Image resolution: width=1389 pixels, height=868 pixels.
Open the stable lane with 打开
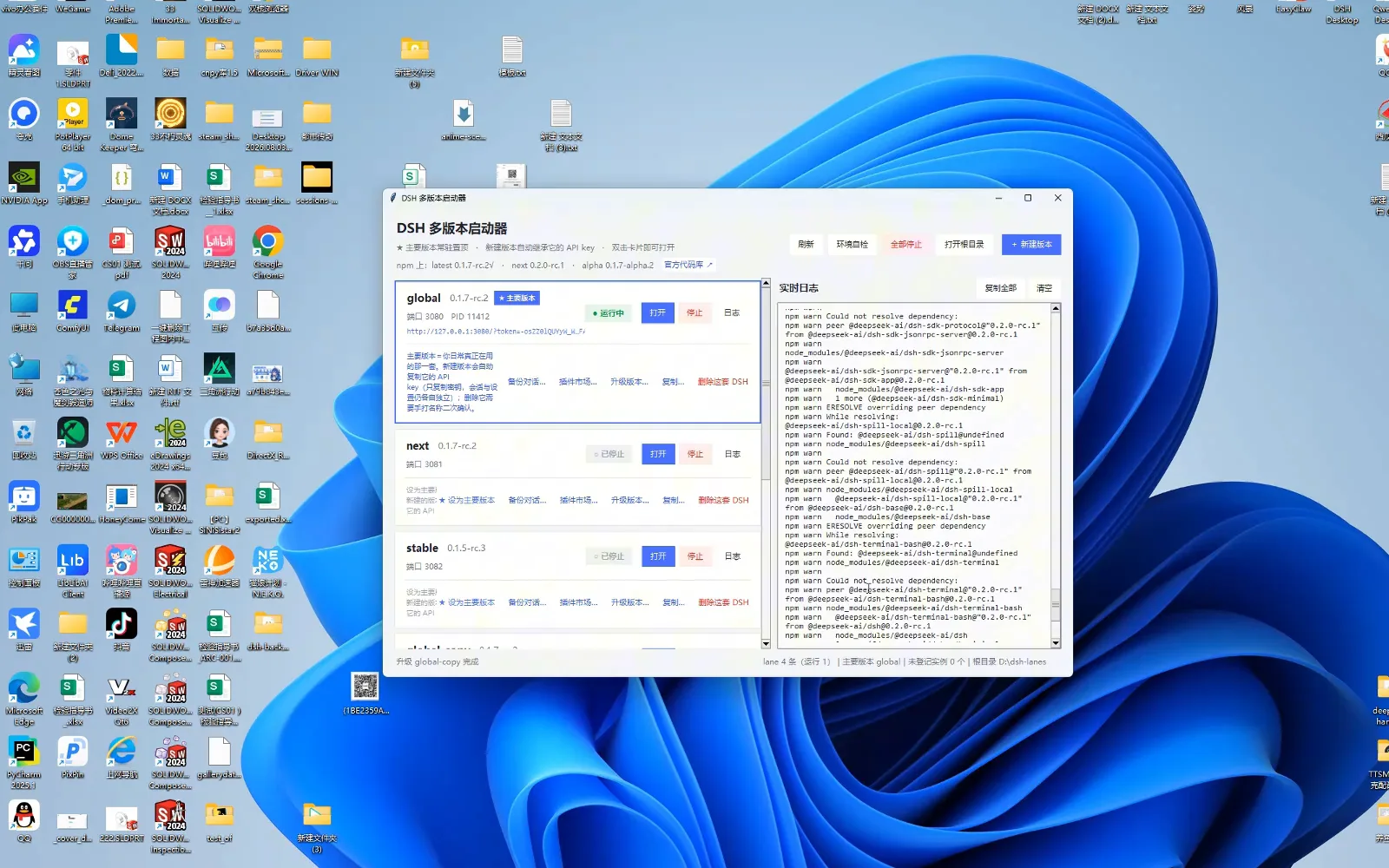tap(658, 556)
